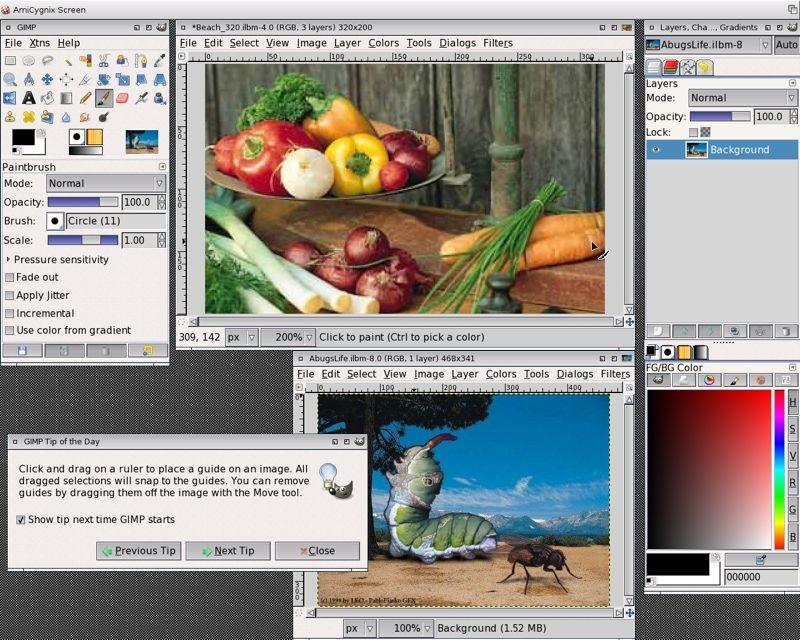800x640 pixels.
Task: Open Colors menu in Beach_320 window
Action: [x=384, y=43]
